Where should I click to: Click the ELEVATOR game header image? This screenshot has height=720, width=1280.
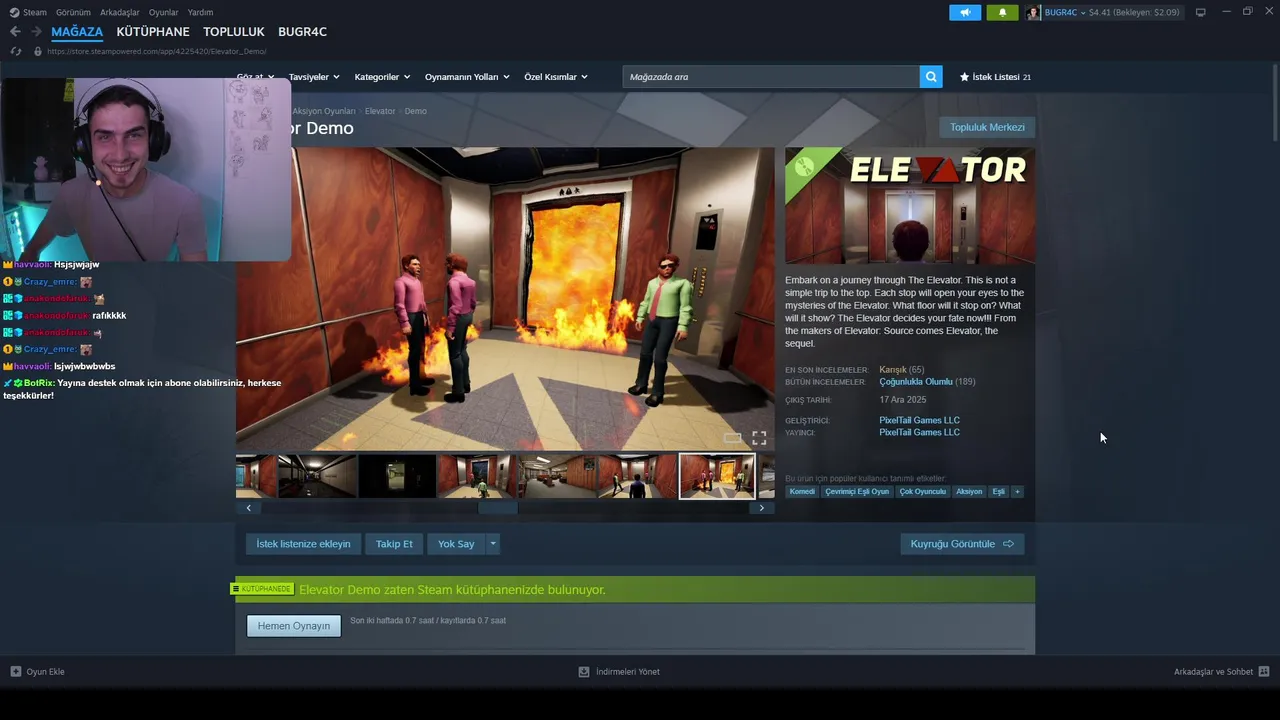tap(910, 206)
